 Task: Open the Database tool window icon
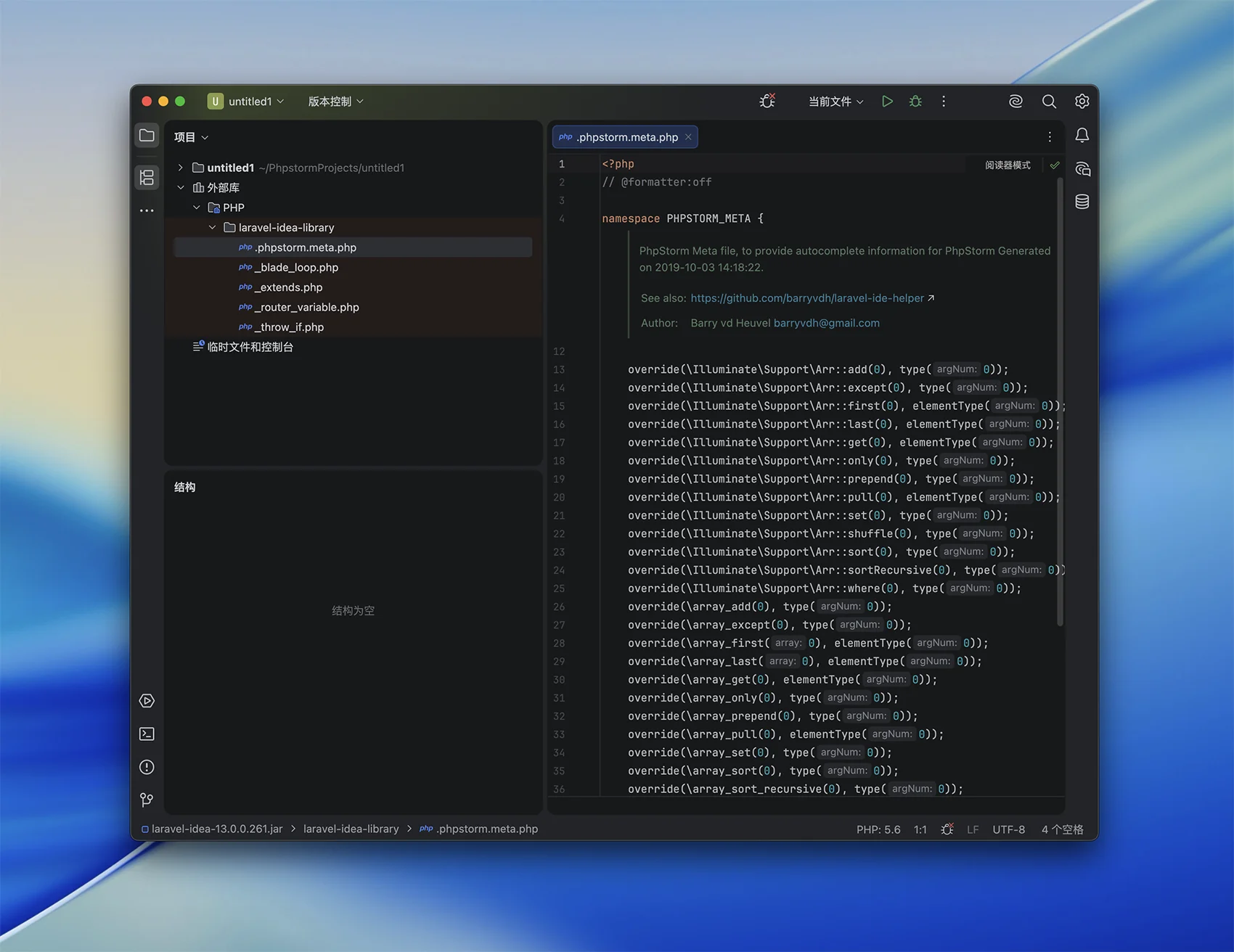coord(1082,202)
